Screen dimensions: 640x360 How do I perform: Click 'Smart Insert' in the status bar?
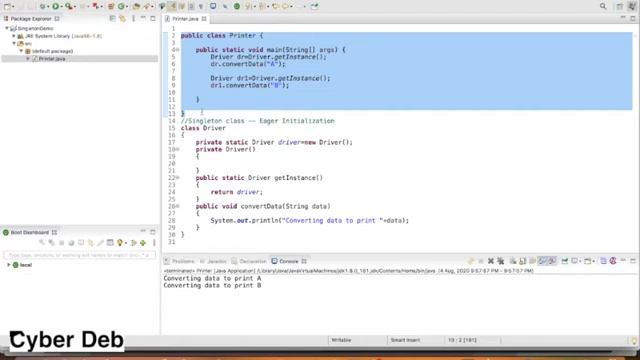tap(405, 340)
